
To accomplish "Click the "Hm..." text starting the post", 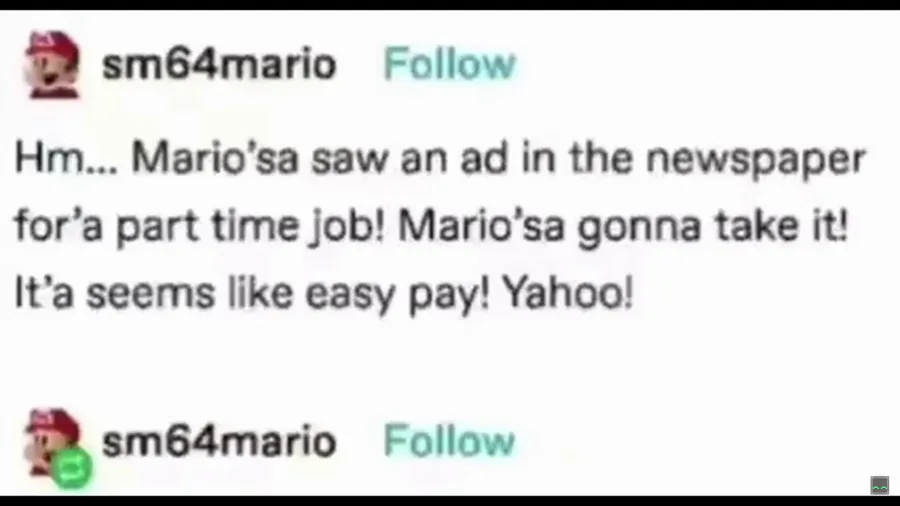I will 66,158.
